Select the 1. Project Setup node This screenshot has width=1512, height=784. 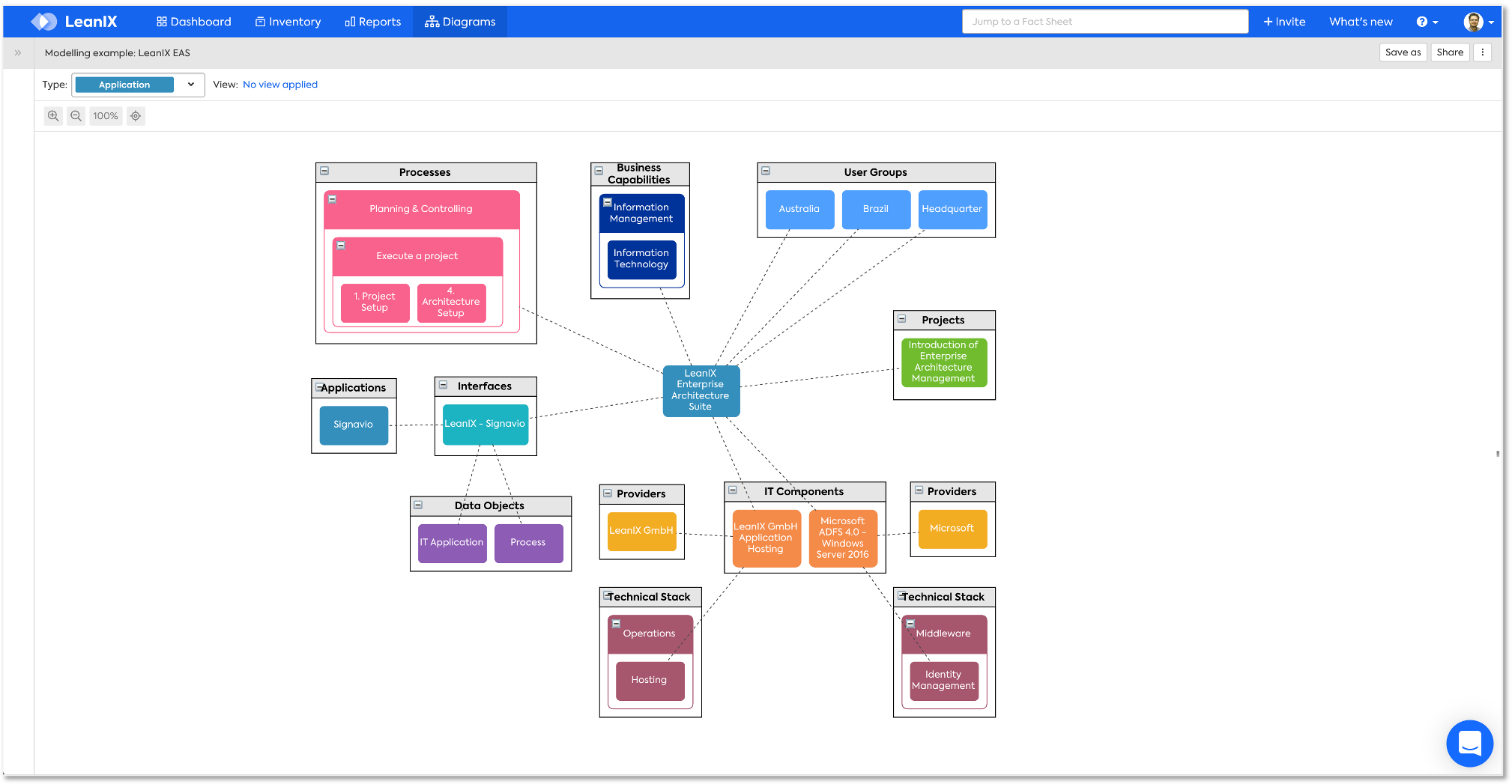[375, 303]
